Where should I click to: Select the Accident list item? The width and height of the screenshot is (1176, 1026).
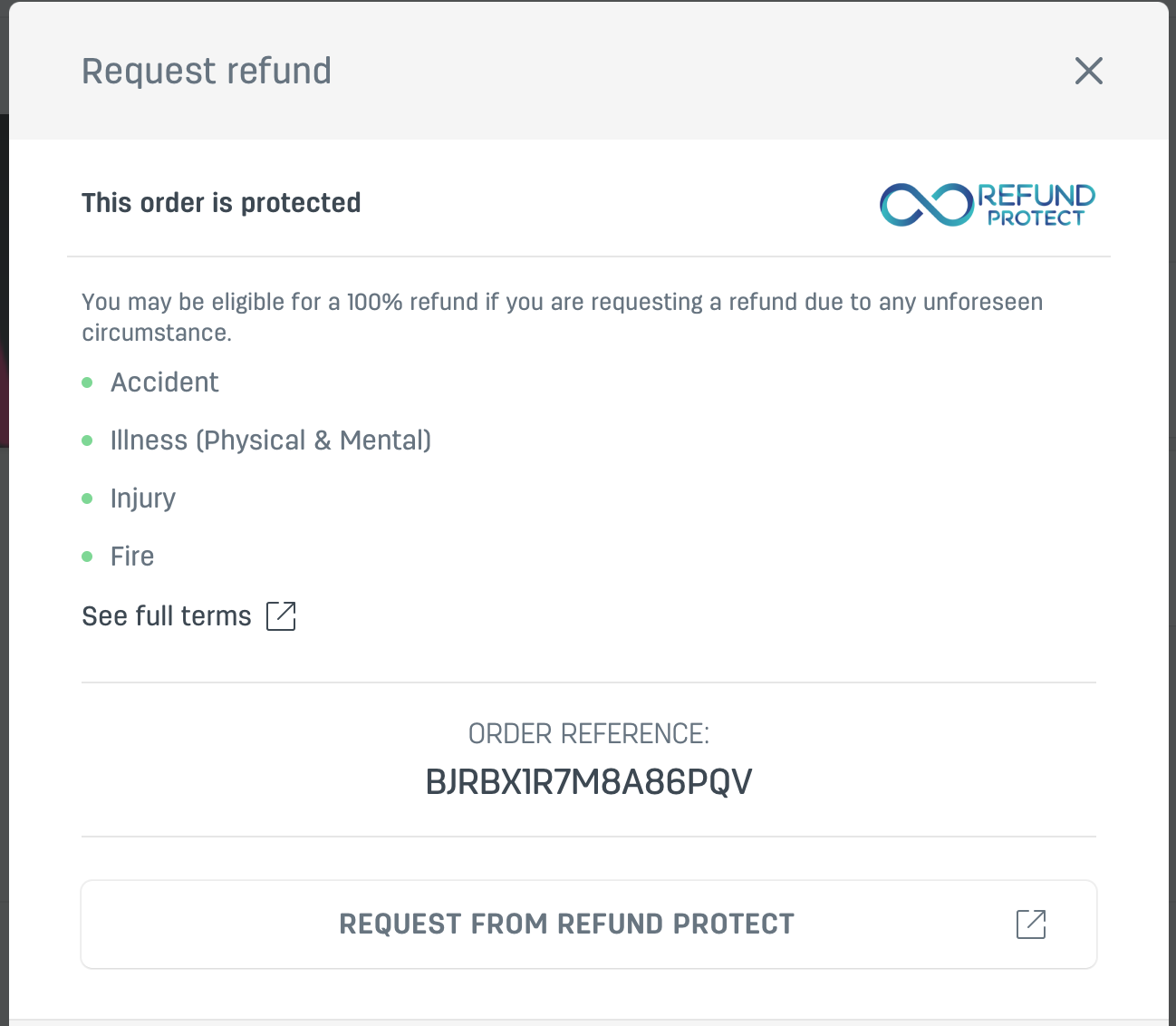click(x=165, y=382)
